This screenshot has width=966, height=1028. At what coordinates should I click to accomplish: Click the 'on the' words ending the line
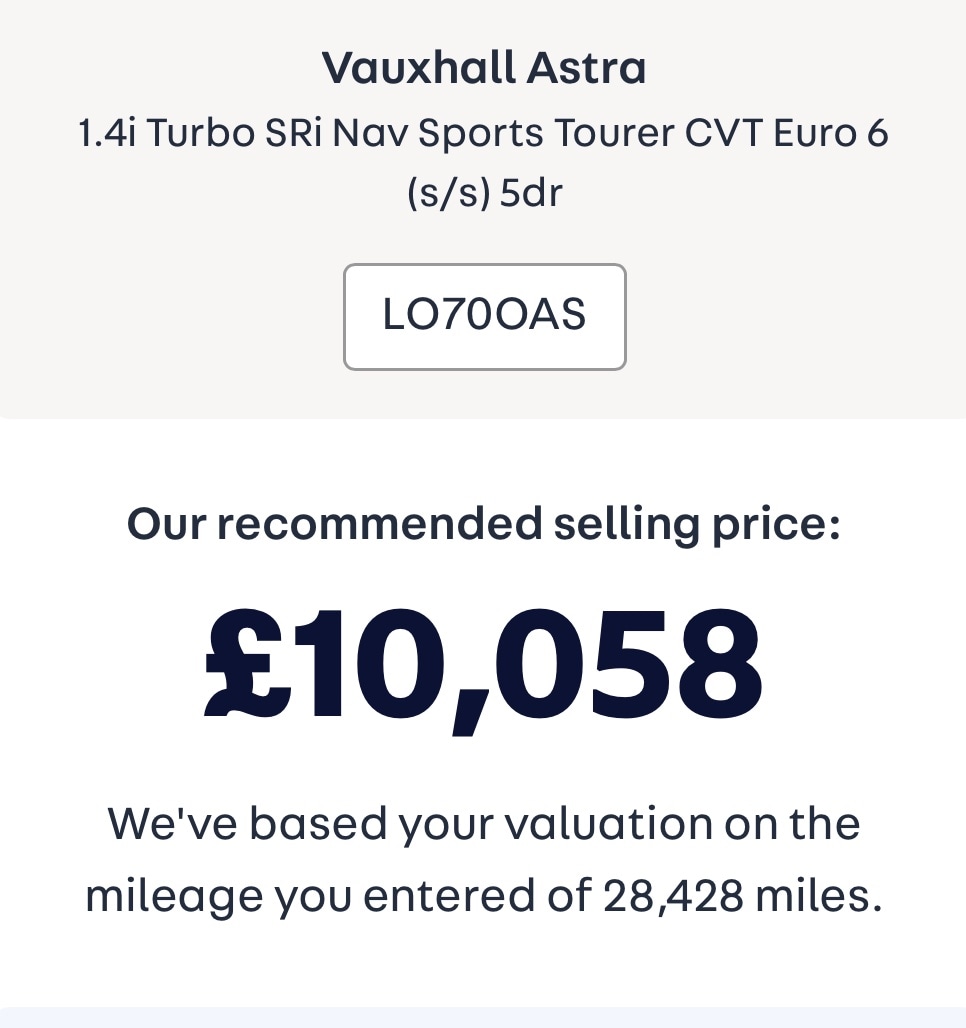[792, 823]
